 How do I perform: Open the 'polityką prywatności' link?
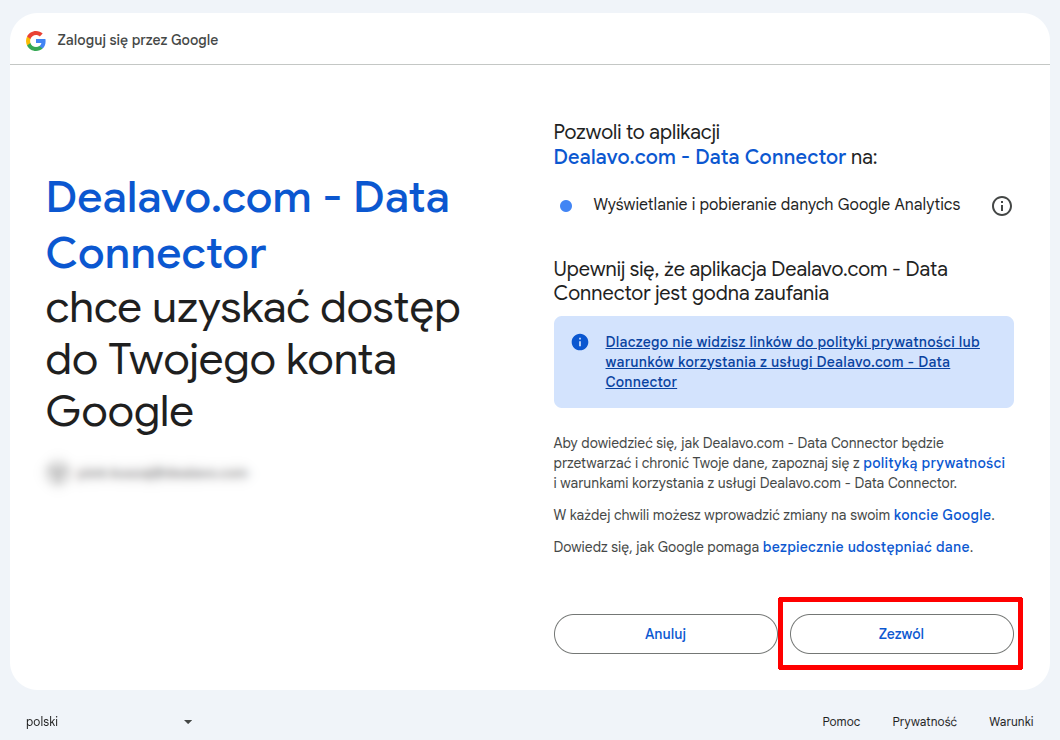click(x=934, y=463)
